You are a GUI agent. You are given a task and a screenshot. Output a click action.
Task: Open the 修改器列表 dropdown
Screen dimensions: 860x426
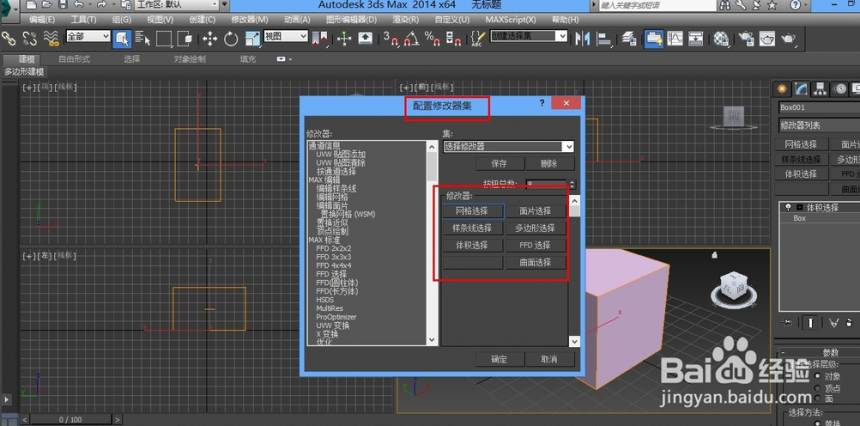coord(819,126)
